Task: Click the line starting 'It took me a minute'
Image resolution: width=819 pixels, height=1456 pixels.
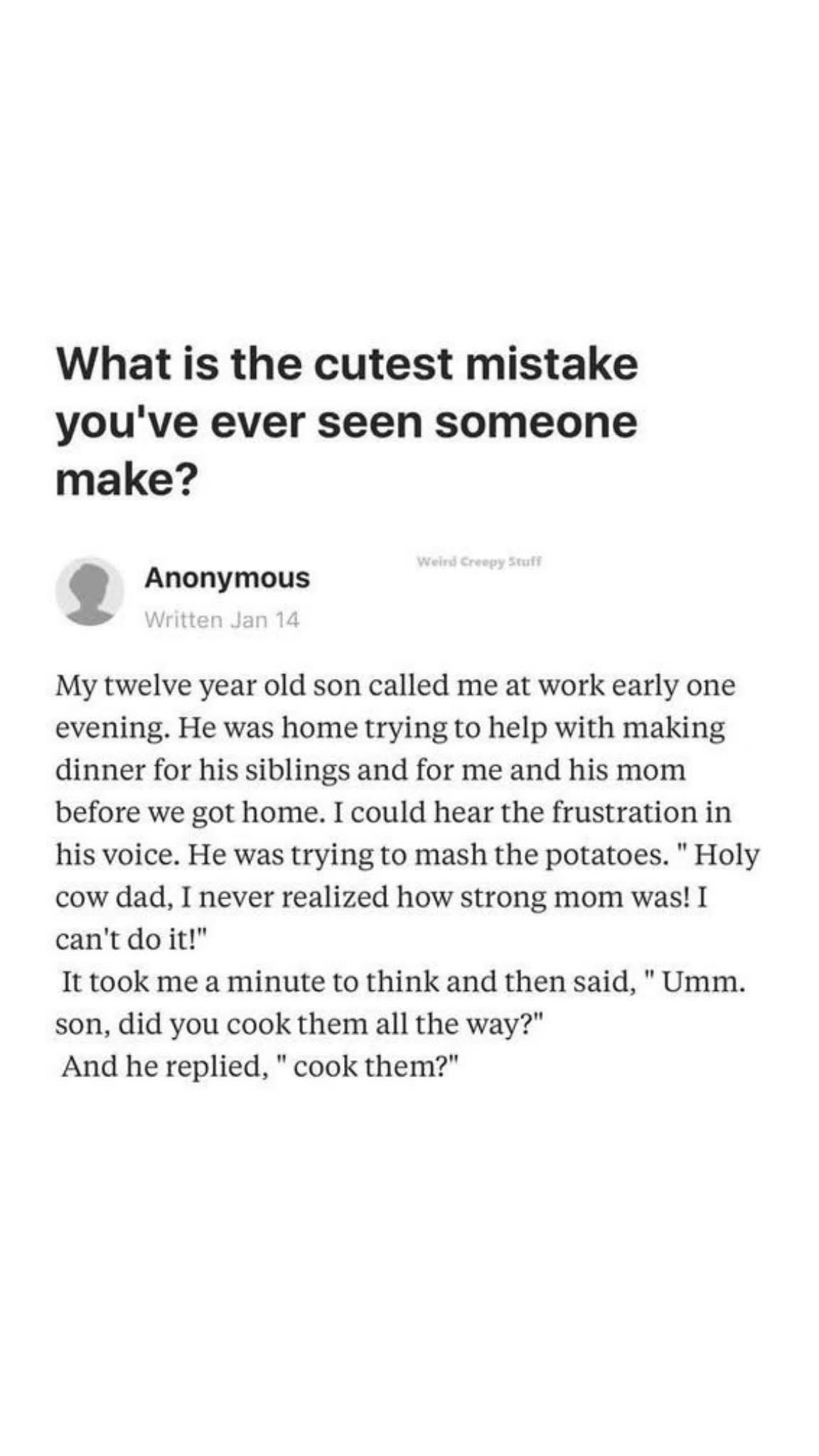Action: click(x=404, y=982)
